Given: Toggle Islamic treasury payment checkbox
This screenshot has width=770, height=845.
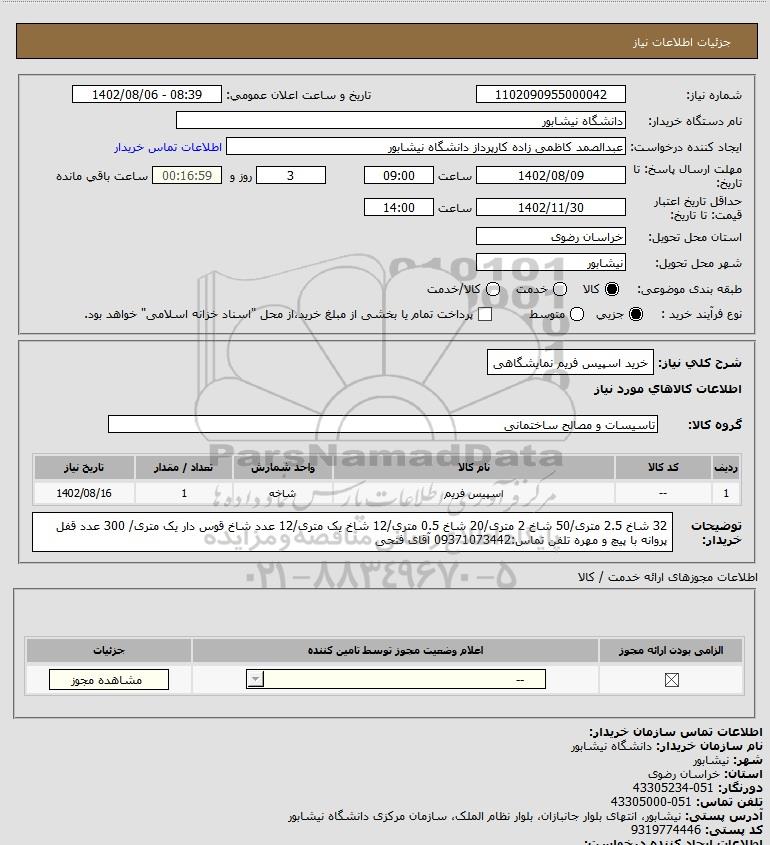Looking at the screenshot, I should coord(485,314).
